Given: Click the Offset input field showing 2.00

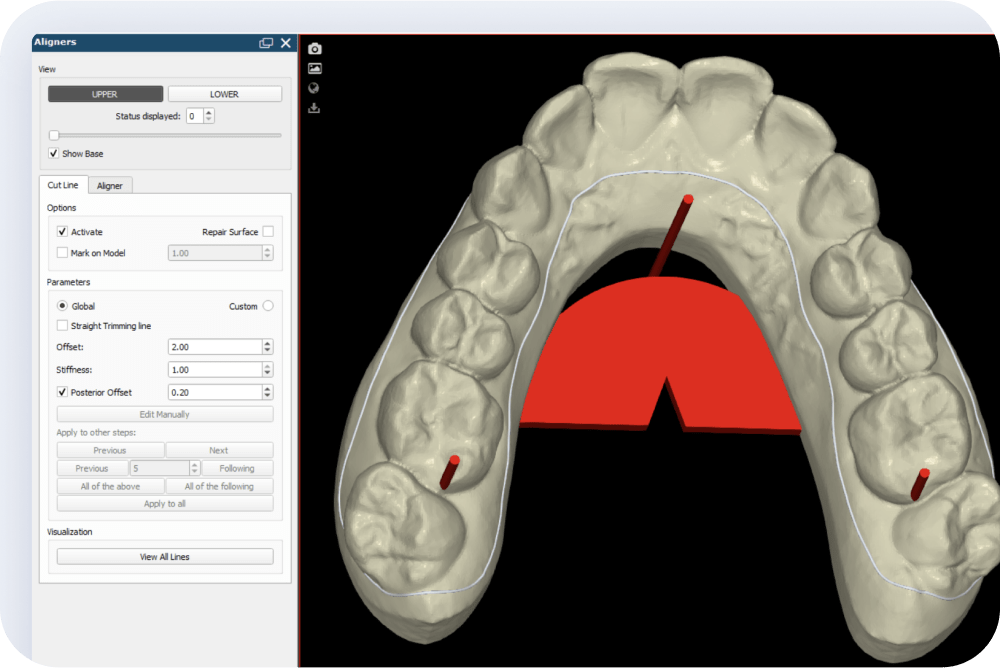Looking at the screenshot, I should point(215,347).
